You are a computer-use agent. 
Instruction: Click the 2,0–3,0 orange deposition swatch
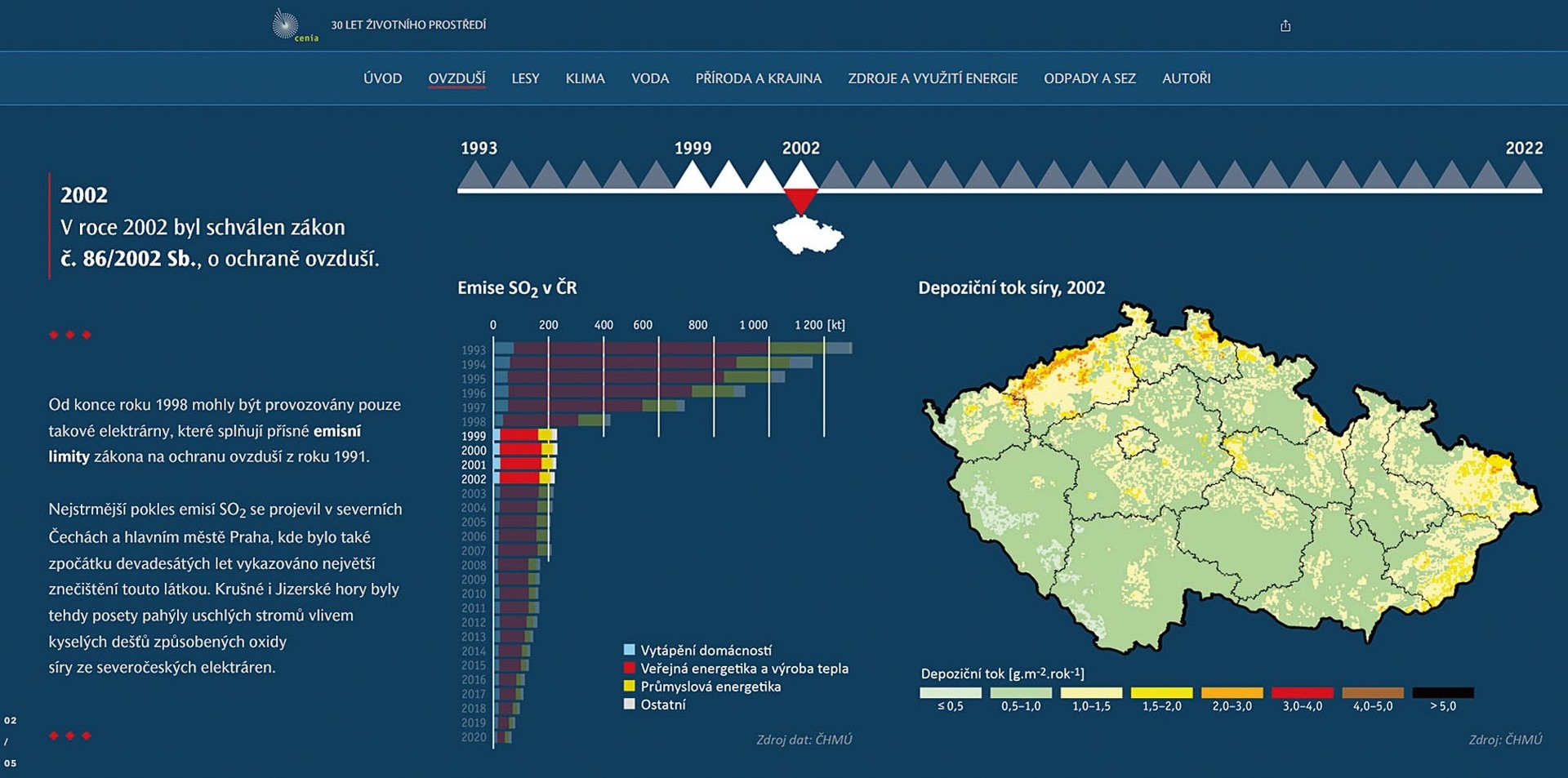tap(1232, 692)
